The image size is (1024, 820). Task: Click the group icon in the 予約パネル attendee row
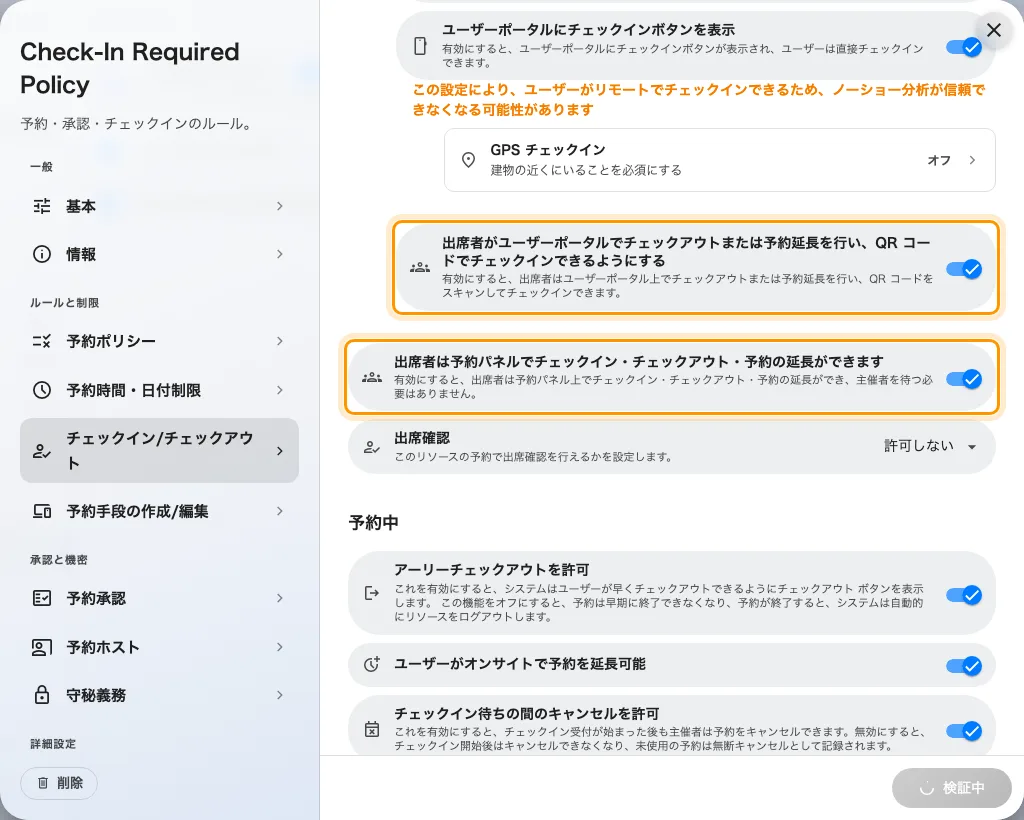tap(372, 377)
